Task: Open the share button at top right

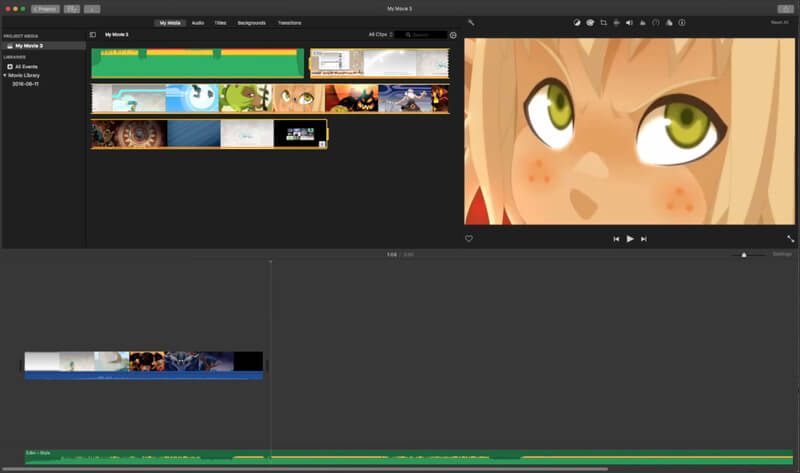Action: pos(785,9)
